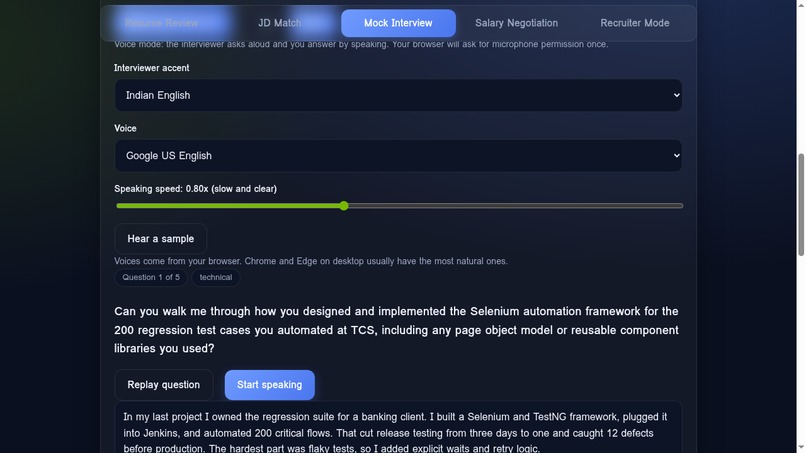Expand the Interviewer accent dropdown
Viewport: 806px width, 453px height.
pos(398,95)
